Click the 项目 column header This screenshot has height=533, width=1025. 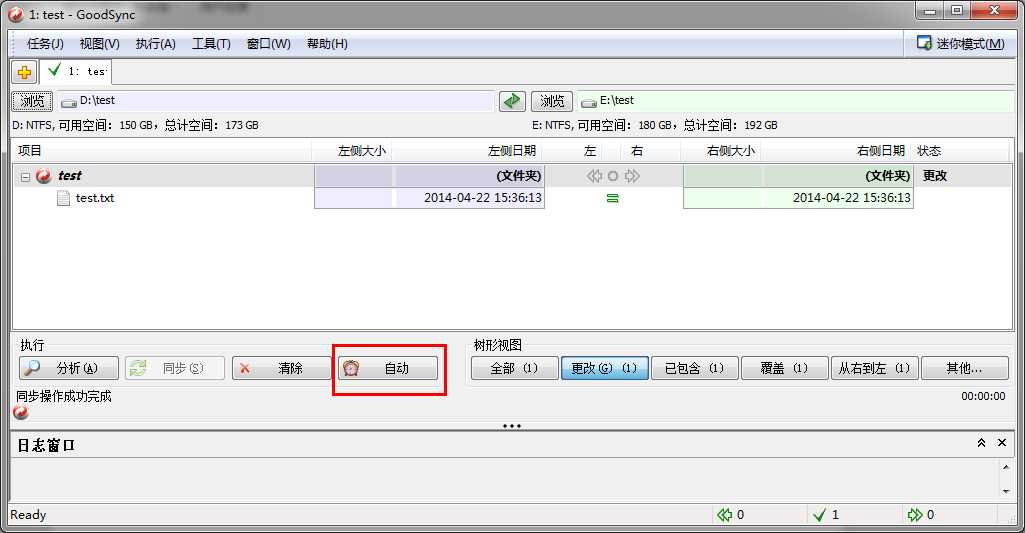[162, 151]
